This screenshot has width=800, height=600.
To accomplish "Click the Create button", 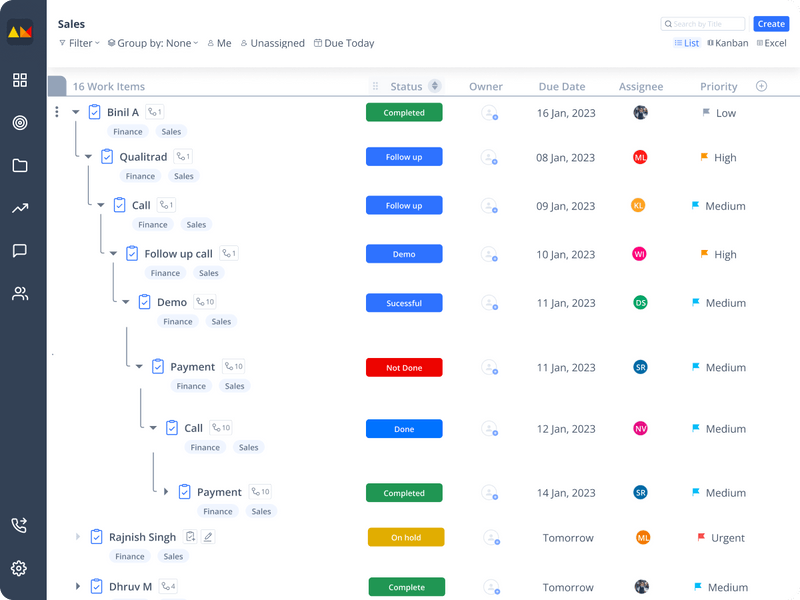I will (771, 24).
